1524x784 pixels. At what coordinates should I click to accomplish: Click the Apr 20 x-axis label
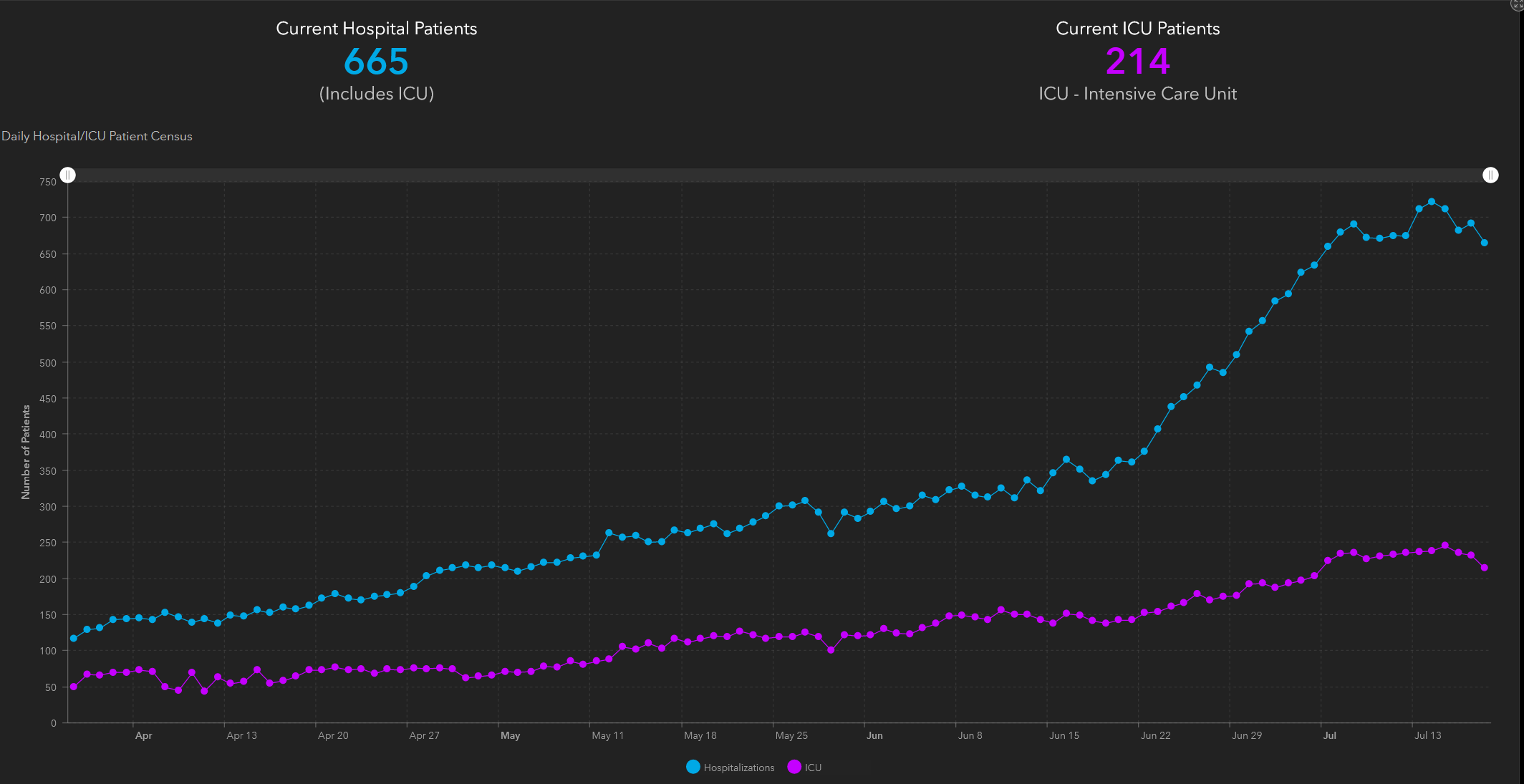tap(333, 735)
